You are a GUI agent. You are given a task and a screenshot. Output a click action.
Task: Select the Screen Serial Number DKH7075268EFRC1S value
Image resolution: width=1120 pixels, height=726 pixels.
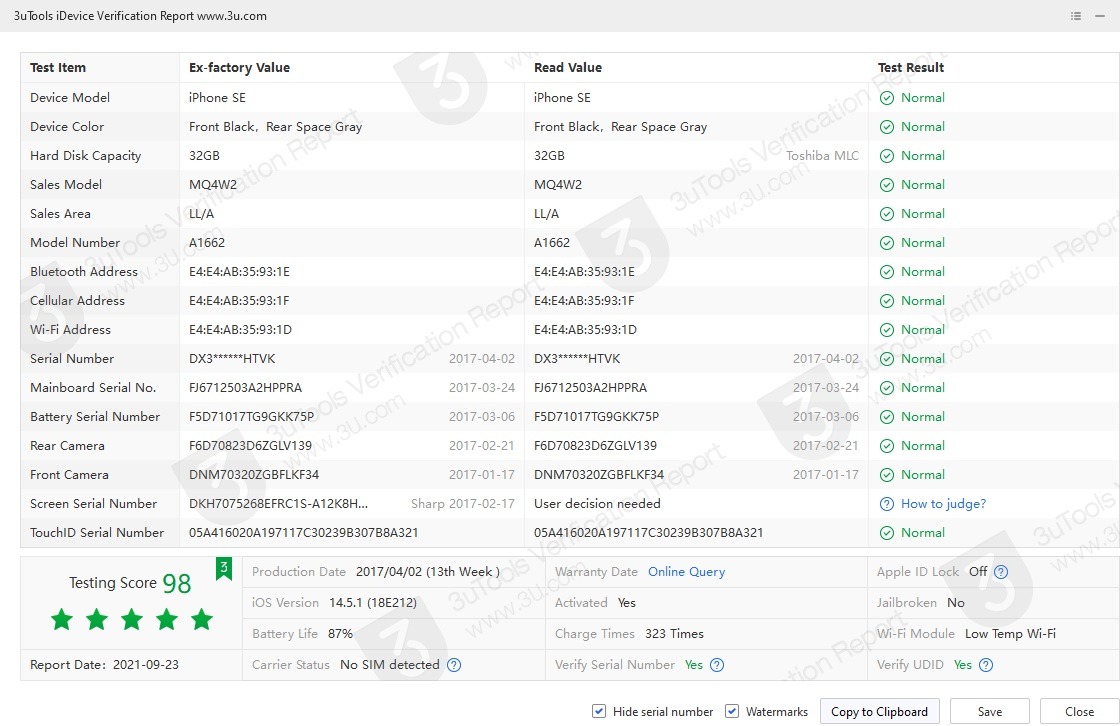tap(279, 504)
